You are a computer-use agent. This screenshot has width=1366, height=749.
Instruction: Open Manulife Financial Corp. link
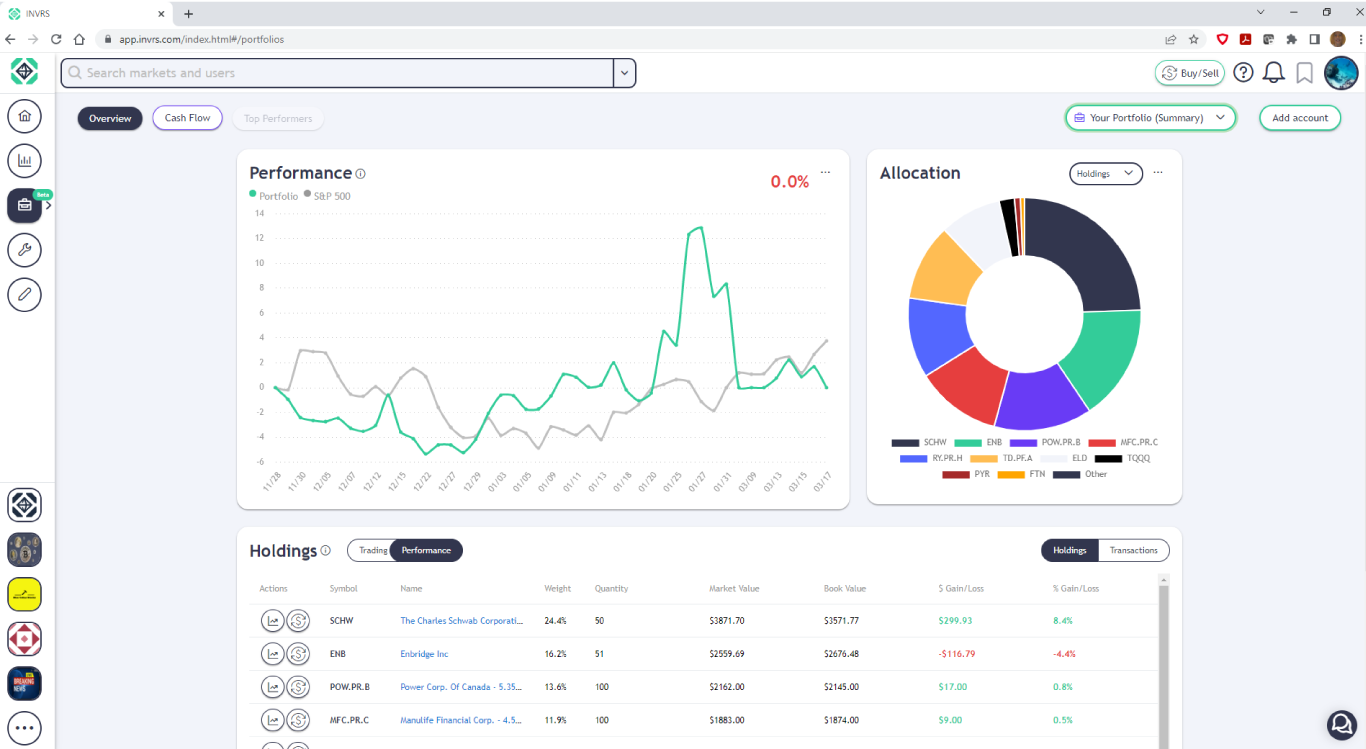461,720
